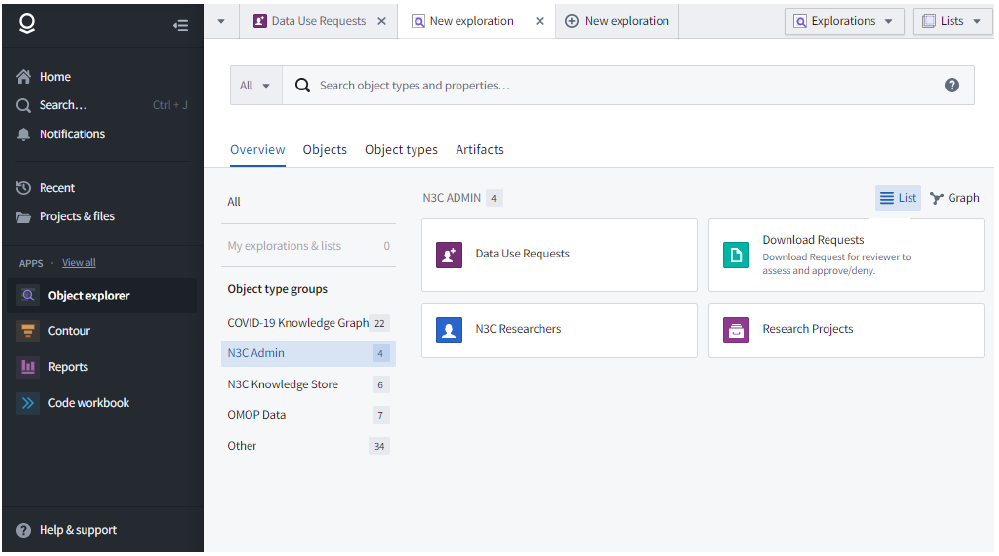Open the Data Use Requests card
This screenshot has height=556, width=999.
click(559, 255)
